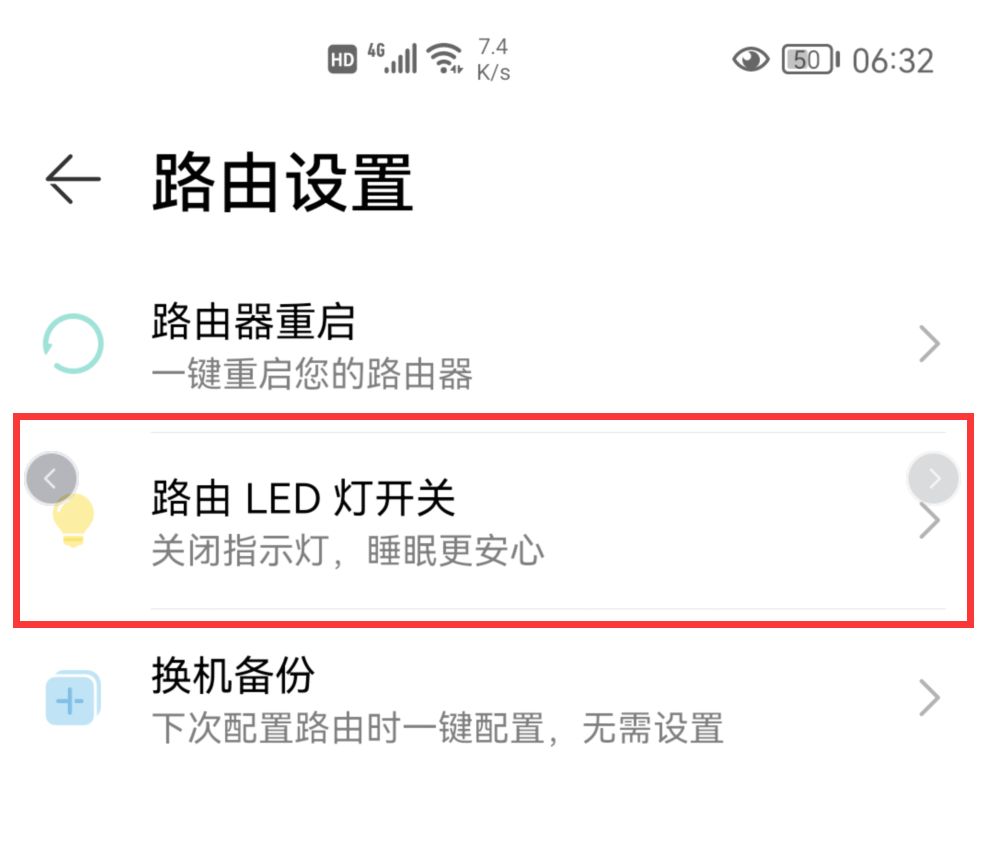This screenshot has width=989, height=845.
Task: Tap the 4G signal strength bars
Action: 393,58
